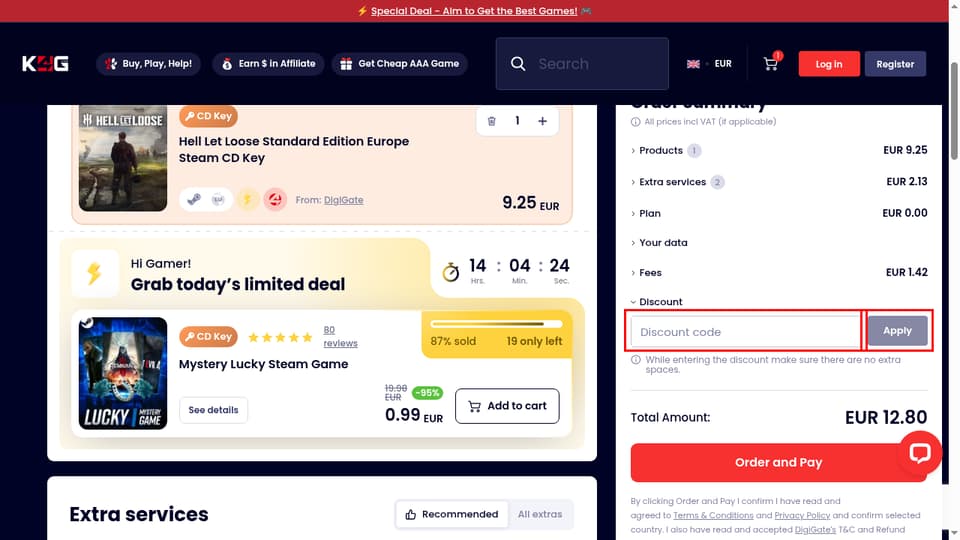Click the Total Amount EUR 12.80 value
The image size is (960, 540).
pyautogui.click(x=886, y=418)
